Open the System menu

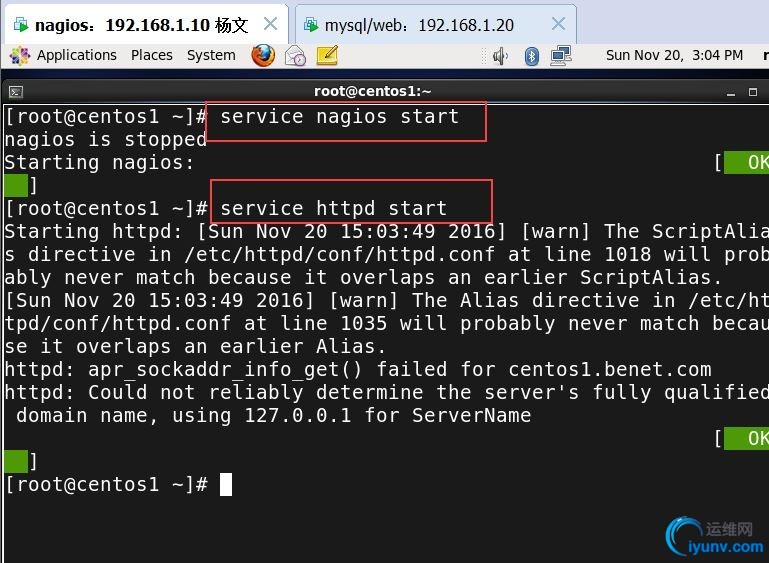[x=211, y=55]
